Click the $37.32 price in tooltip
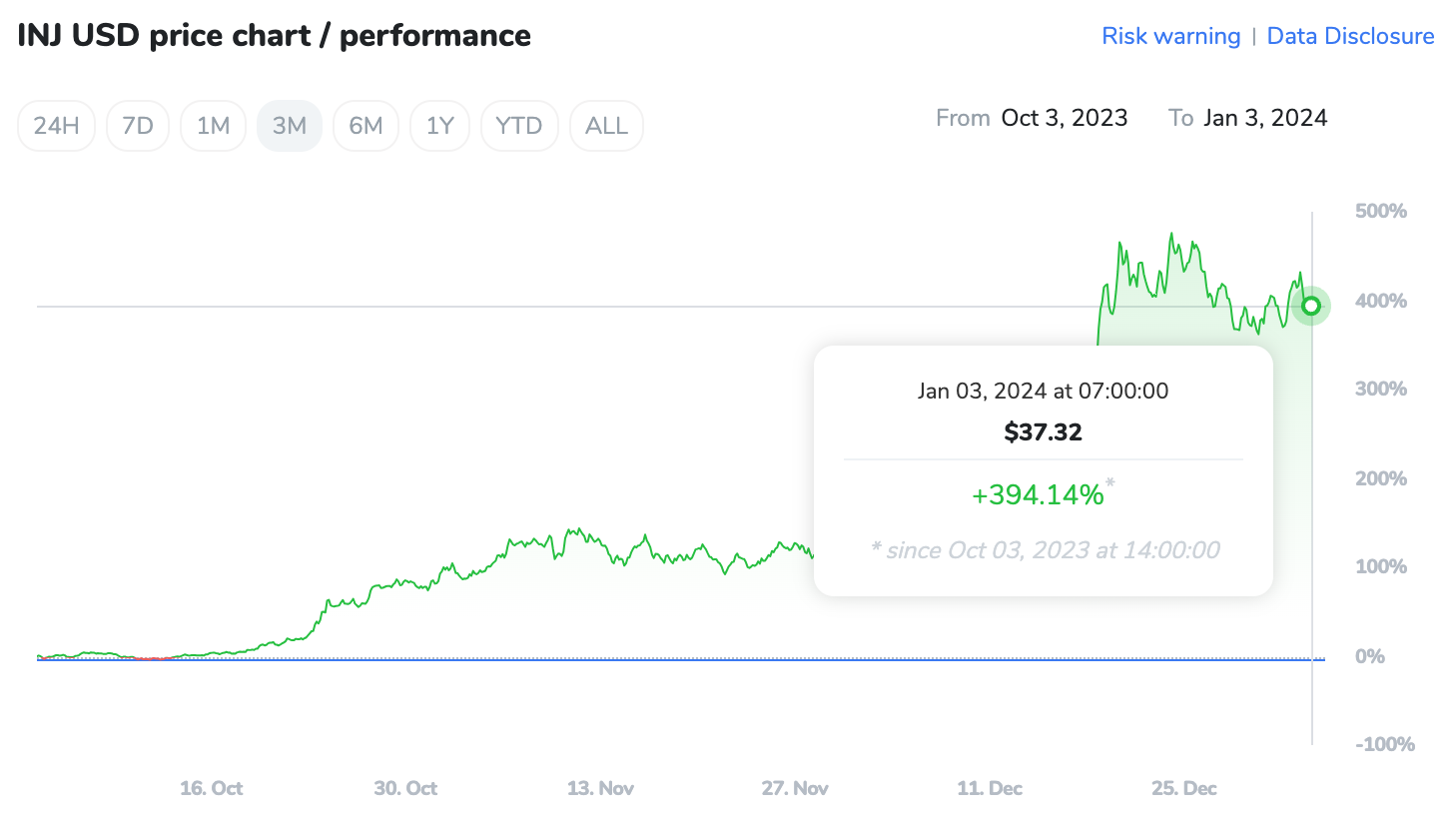Screen dimensions: 1456x831 1043,431
